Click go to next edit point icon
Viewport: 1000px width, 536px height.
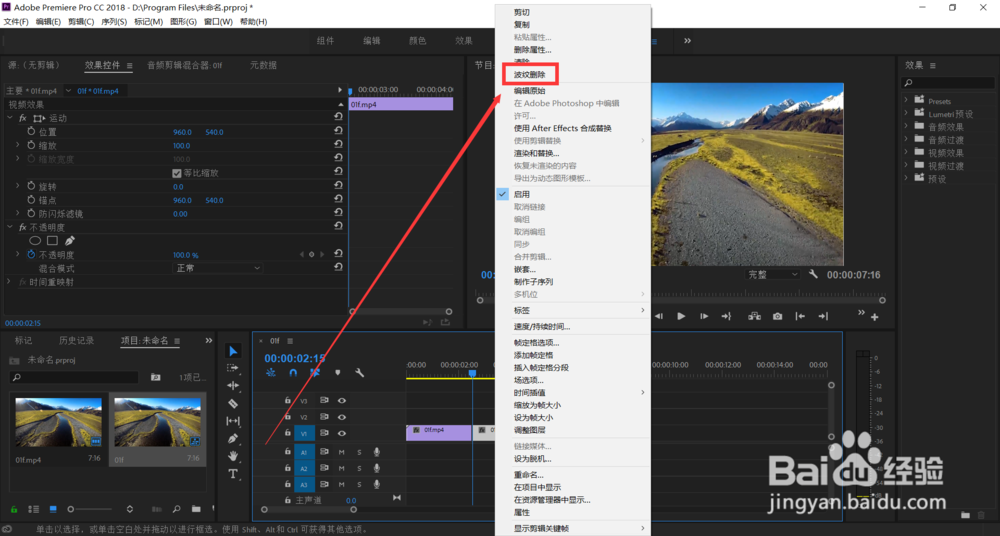[823, 316]
